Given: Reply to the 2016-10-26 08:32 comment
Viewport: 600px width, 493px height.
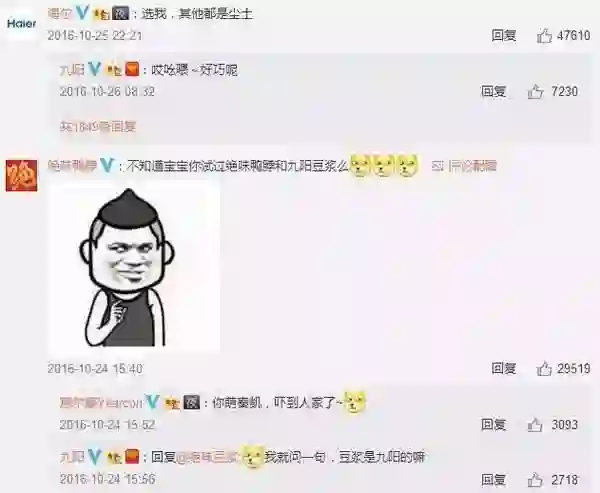Looking at the screenshot, I should (494, 91).
